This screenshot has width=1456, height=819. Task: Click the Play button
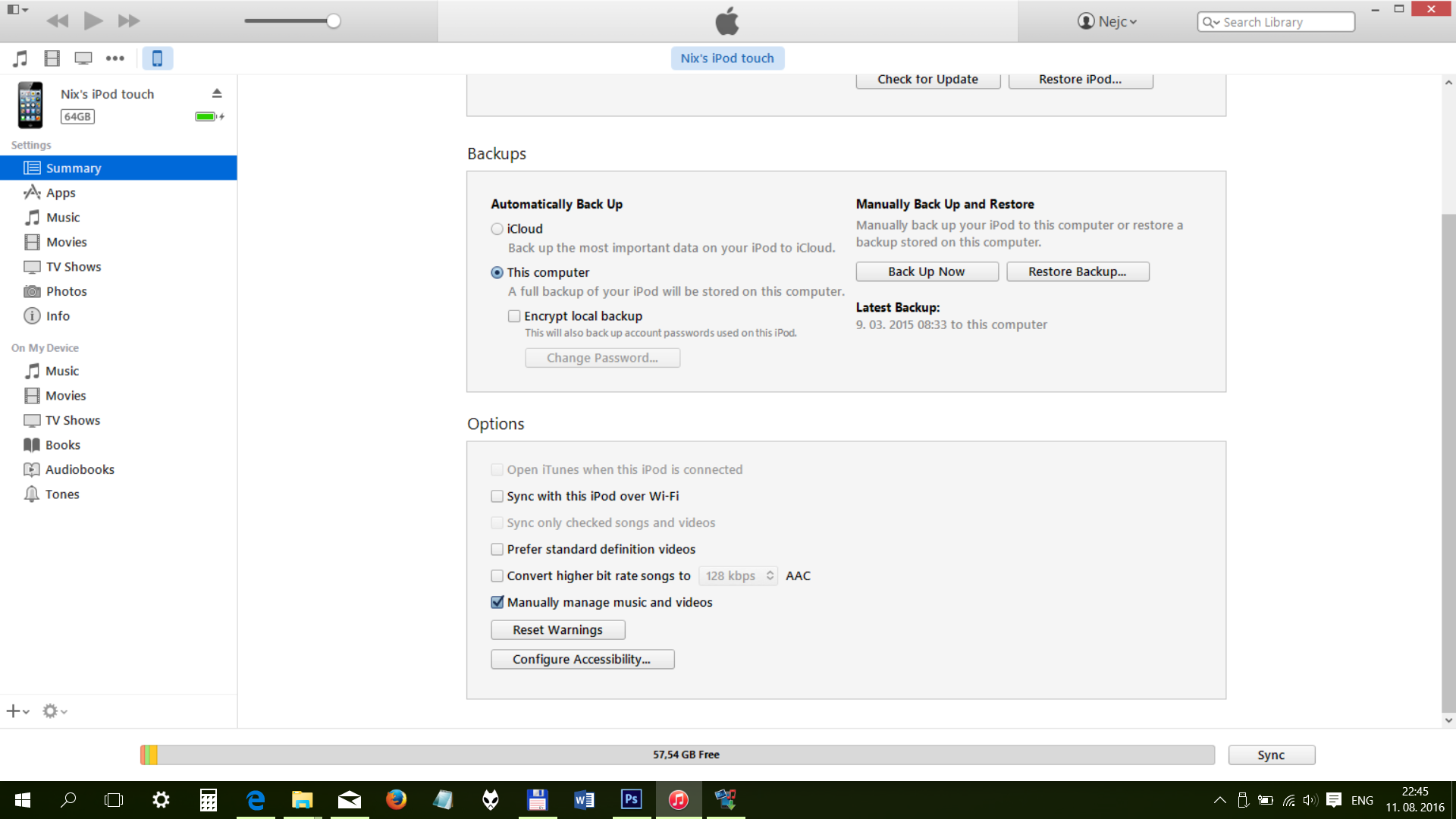click(93, 21)
